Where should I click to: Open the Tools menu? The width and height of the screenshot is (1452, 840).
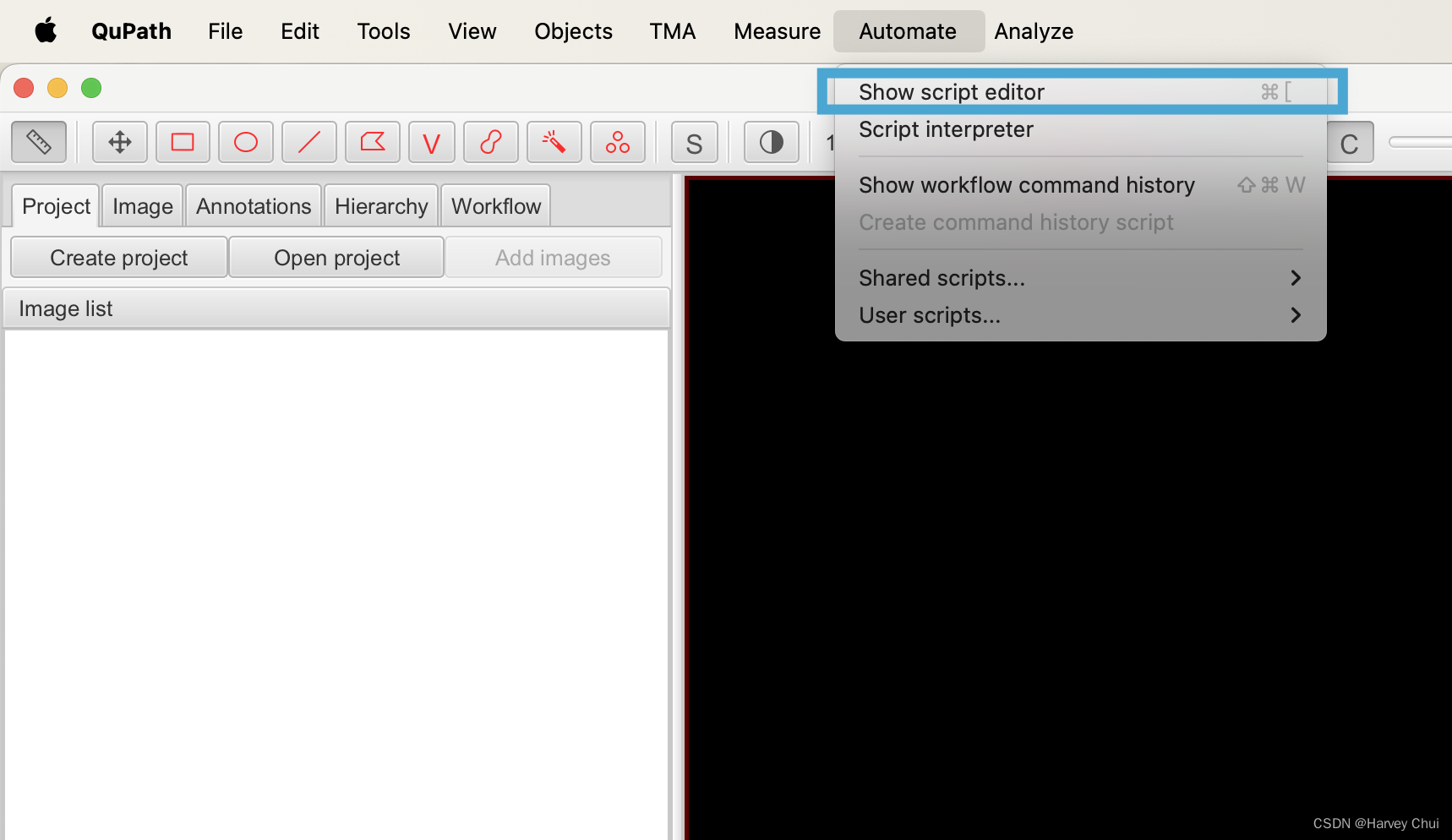pos(384,31)
